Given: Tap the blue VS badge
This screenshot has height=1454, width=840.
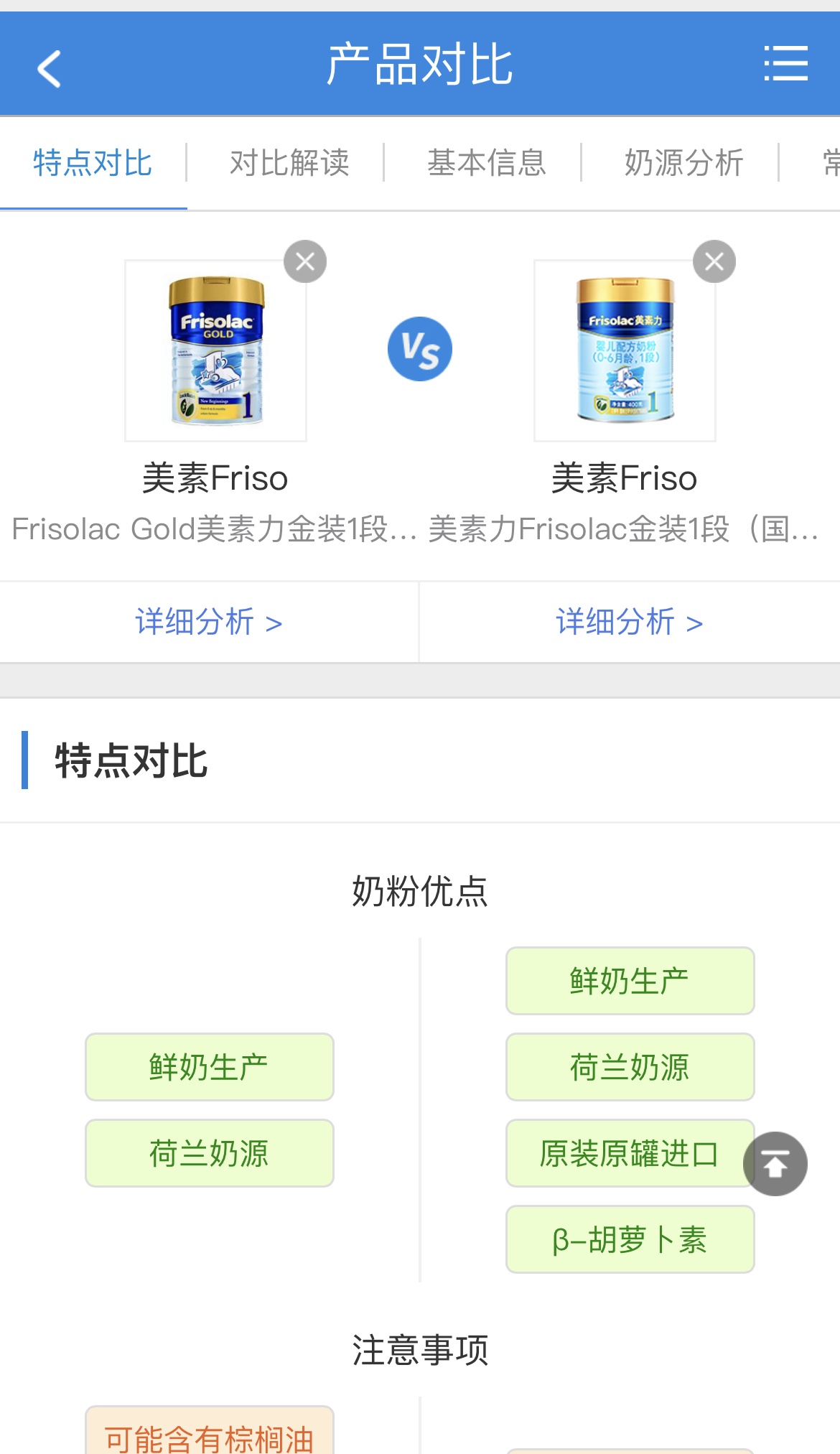Looking at the screenshot, I should 420,349.
